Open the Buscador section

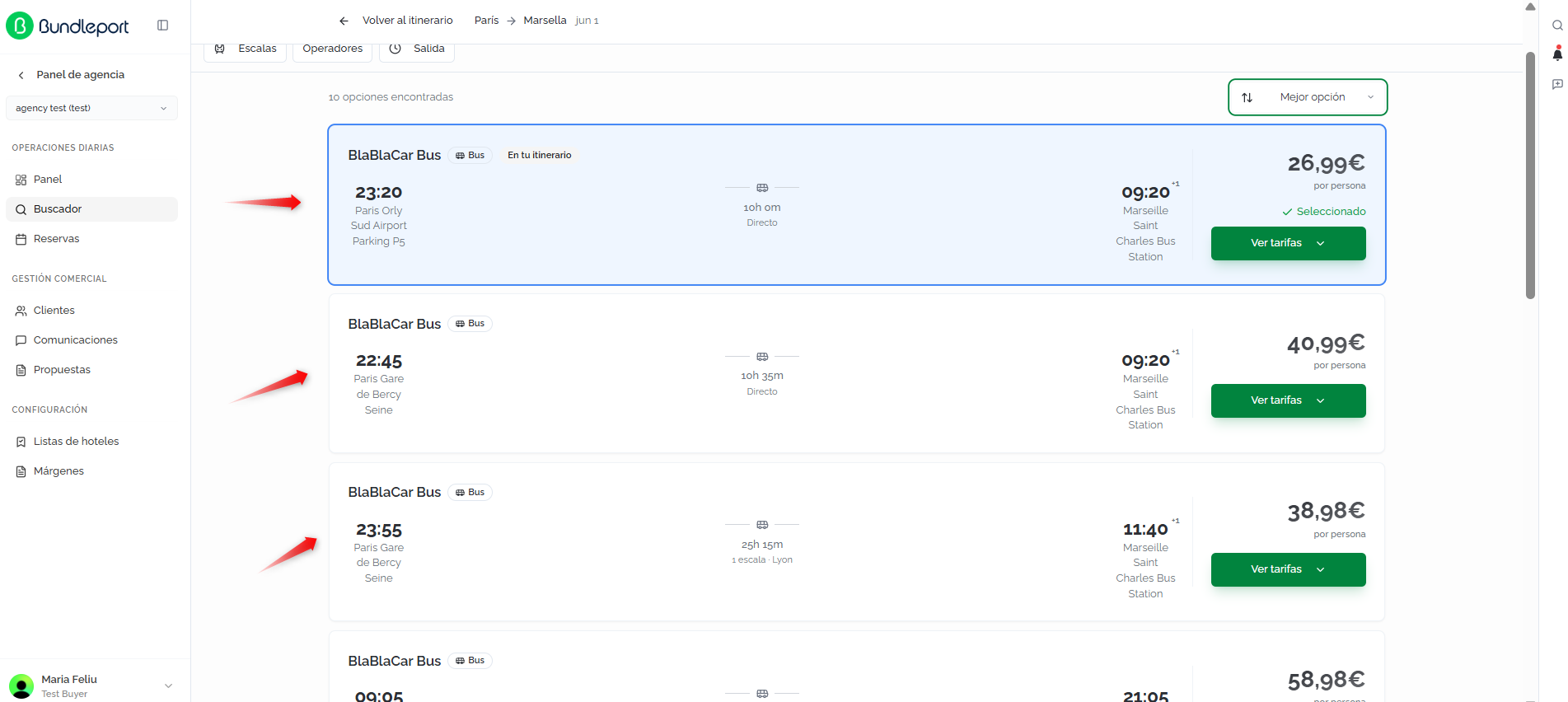click(x=91, y=209)
